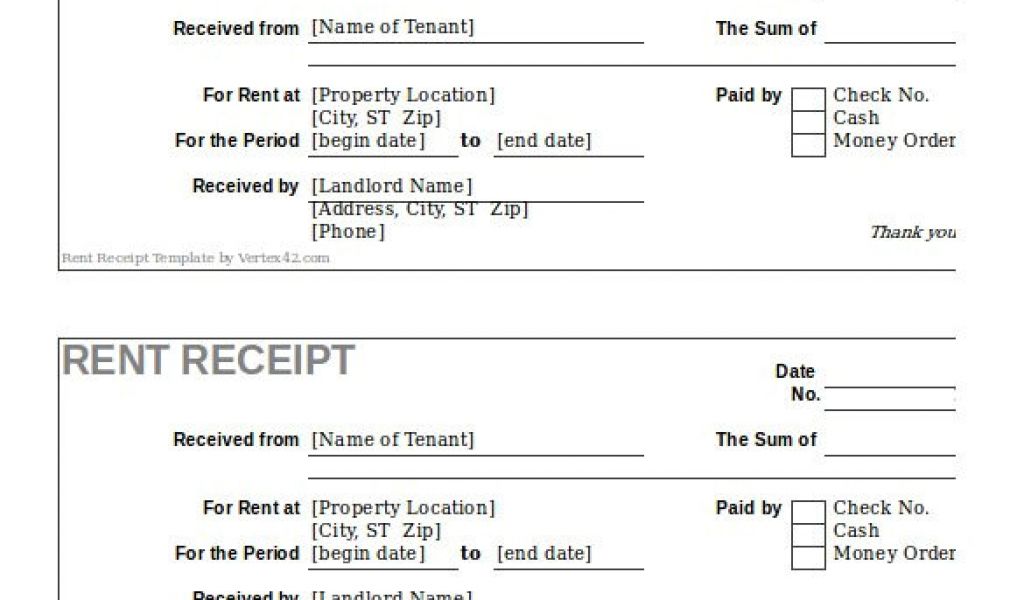
Task: Select the top [begin date] field
Action: click(x=383, y=142)
